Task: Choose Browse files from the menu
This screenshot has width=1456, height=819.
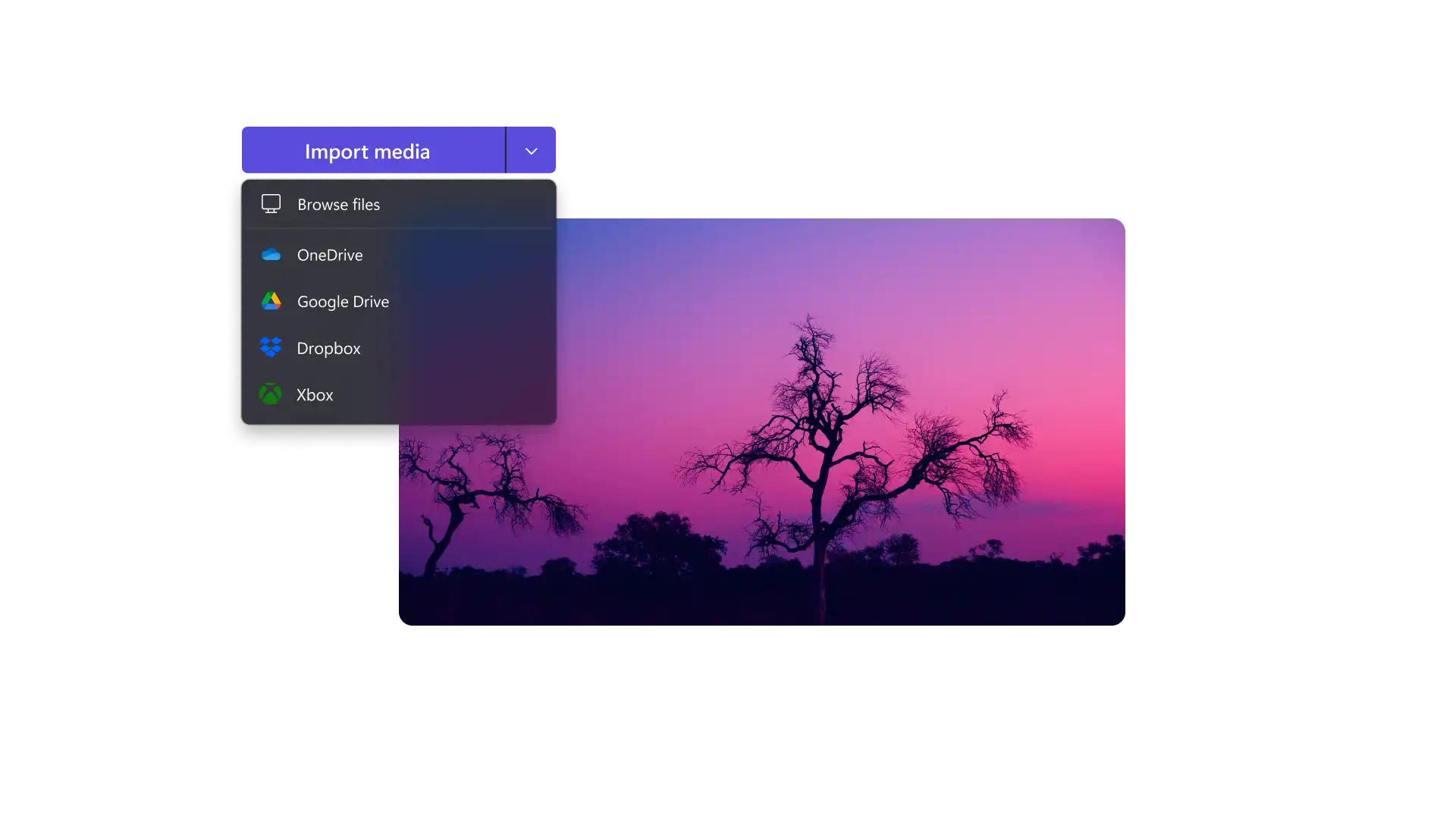Action: (x=399, y=204)
